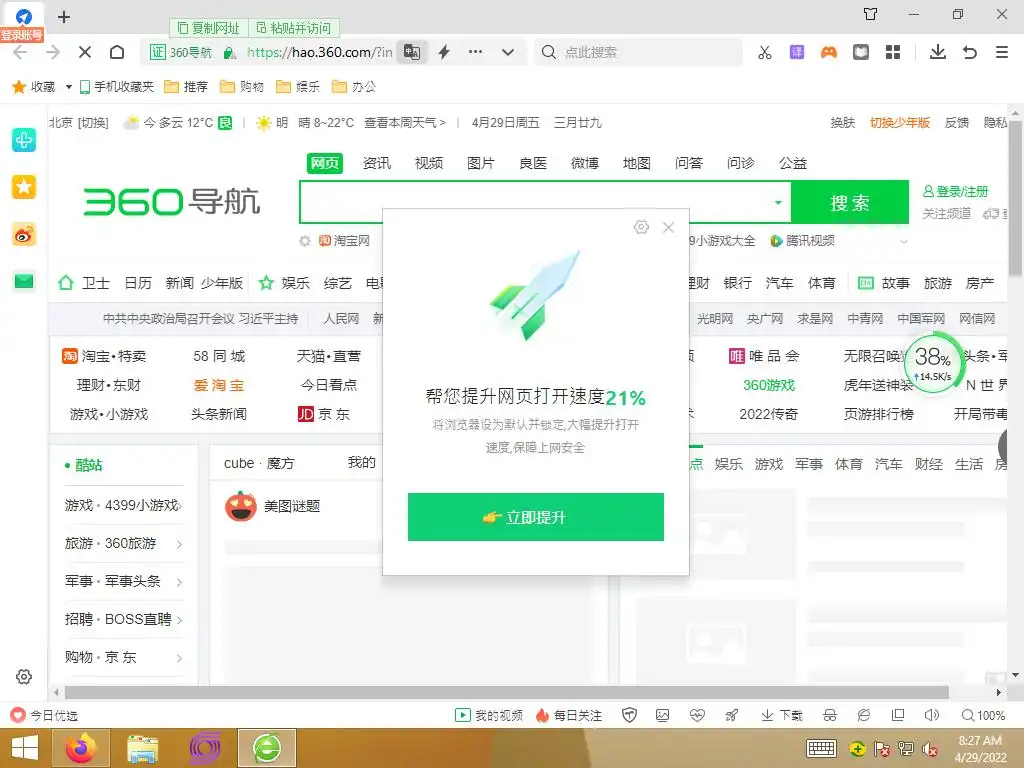Click 切换少年版 link
This screenshot has height=768, width=1024.
(900, 123)
